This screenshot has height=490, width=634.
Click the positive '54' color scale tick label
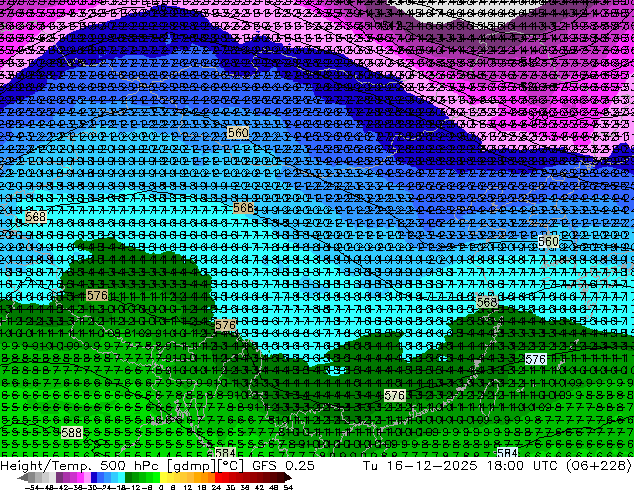click(x=288, y=488)
